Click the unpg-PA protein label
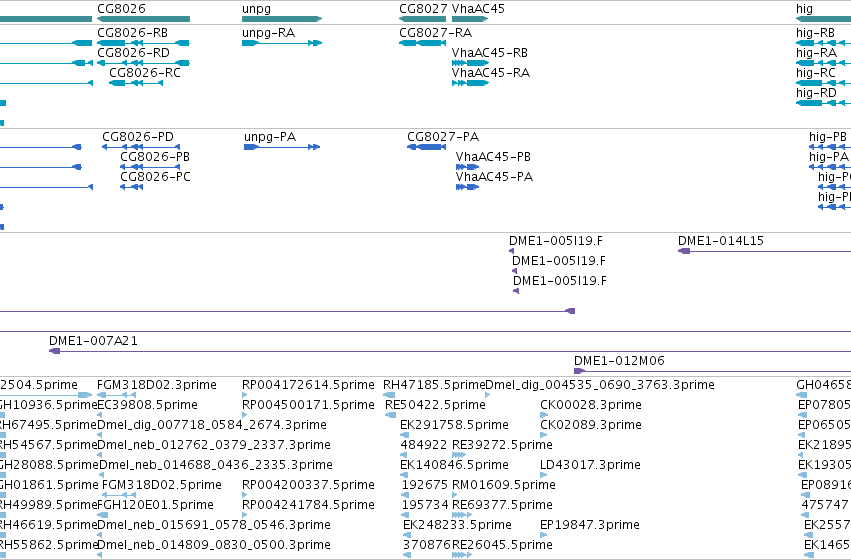851x560 pixels. tap(270, 137)
